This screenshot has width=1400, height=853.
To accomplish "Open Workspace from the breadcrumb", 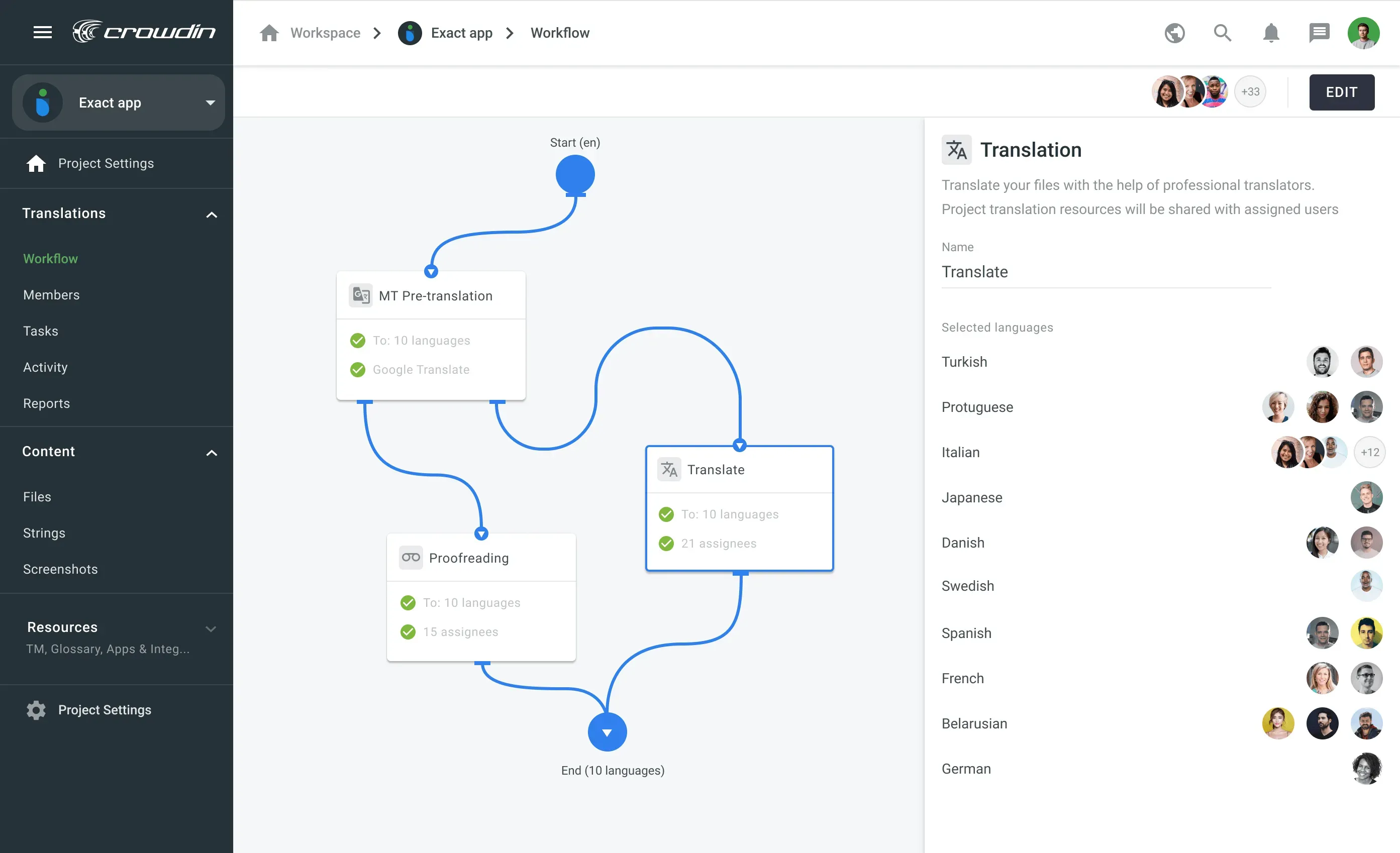I will tap(325, 32).
